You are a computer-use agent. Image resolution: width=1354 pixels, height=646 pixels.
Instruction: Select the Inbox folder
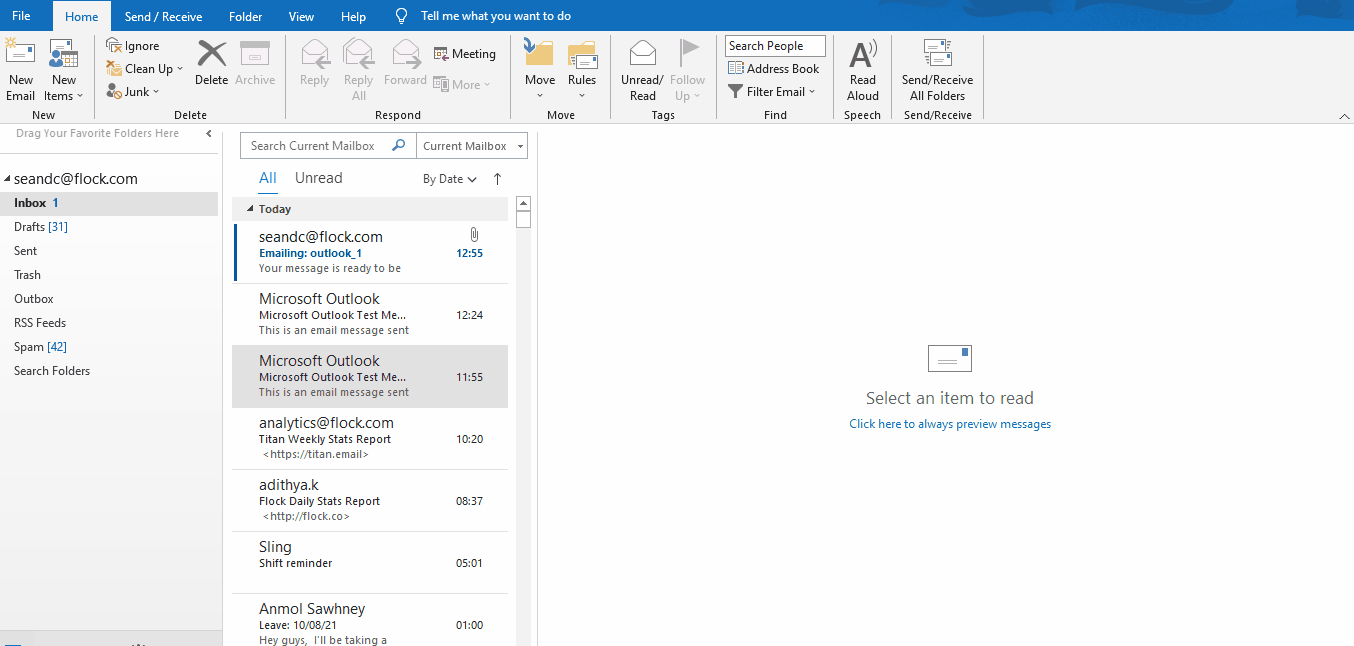[109, 203]
